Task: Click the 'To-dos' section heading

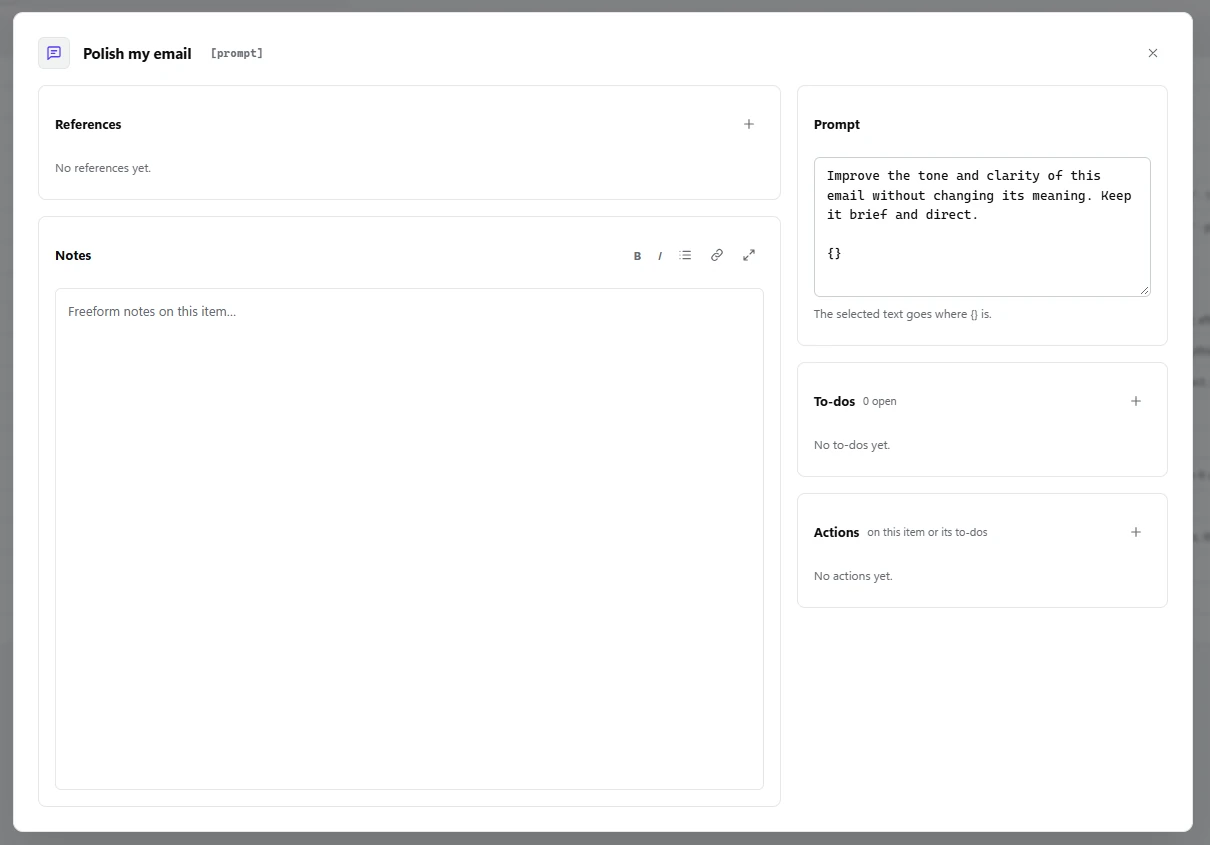Action: coord(835,402)
